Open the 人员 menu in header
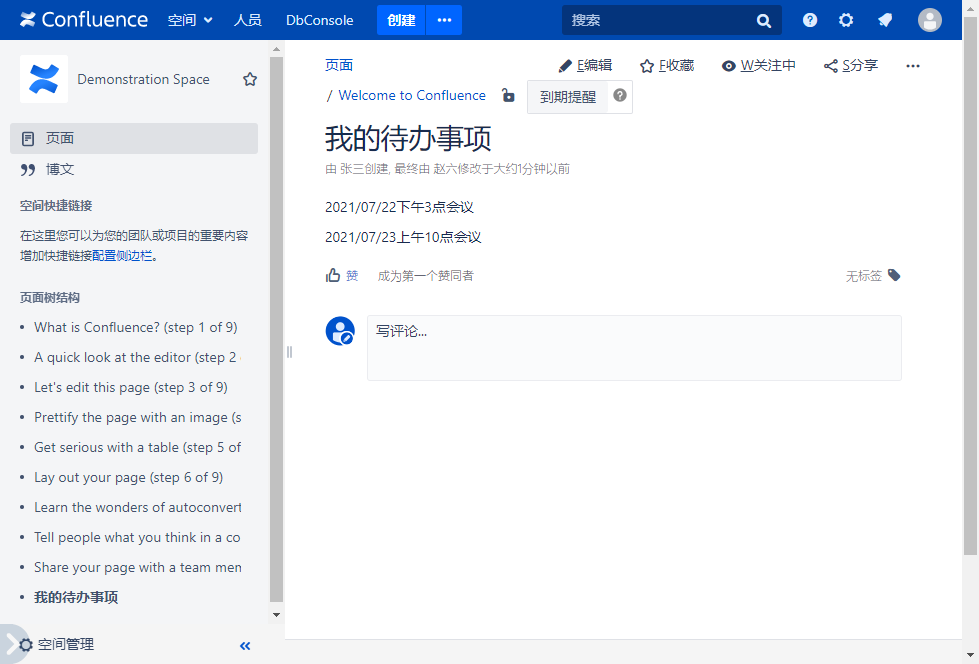 click(248, 20)
